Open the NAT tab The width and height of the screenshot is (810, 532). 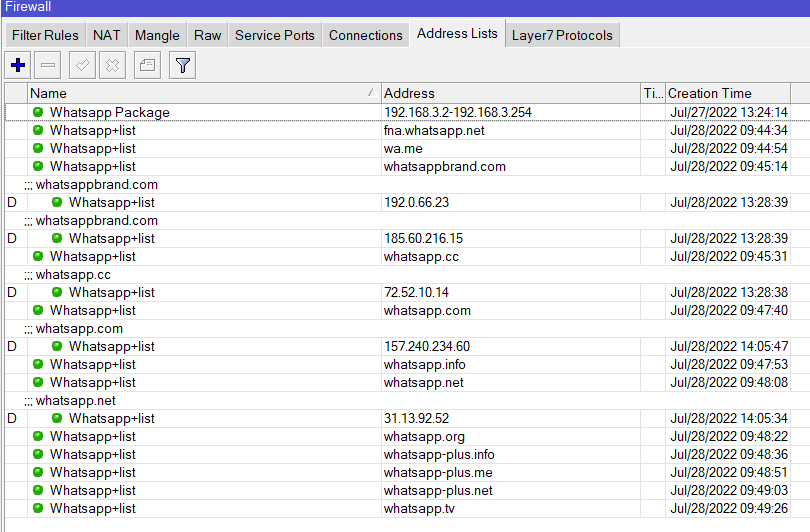tap(106, 35)
